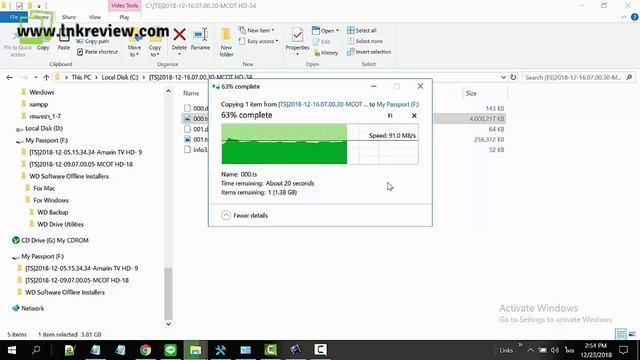Screen dimensions: 640x360
Task: Click Local Disk (C:) in breadcrumb
Action: (120, 77)
